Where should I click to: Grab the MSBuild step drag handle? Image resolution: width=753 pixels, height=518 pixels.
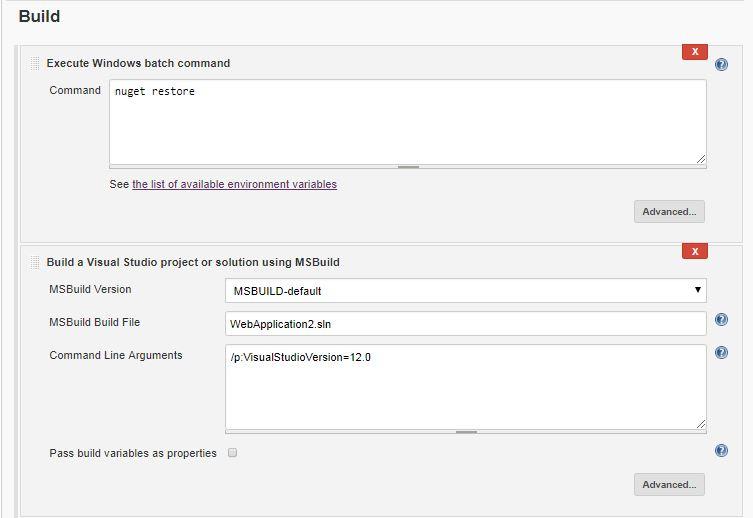coord(35,262)
